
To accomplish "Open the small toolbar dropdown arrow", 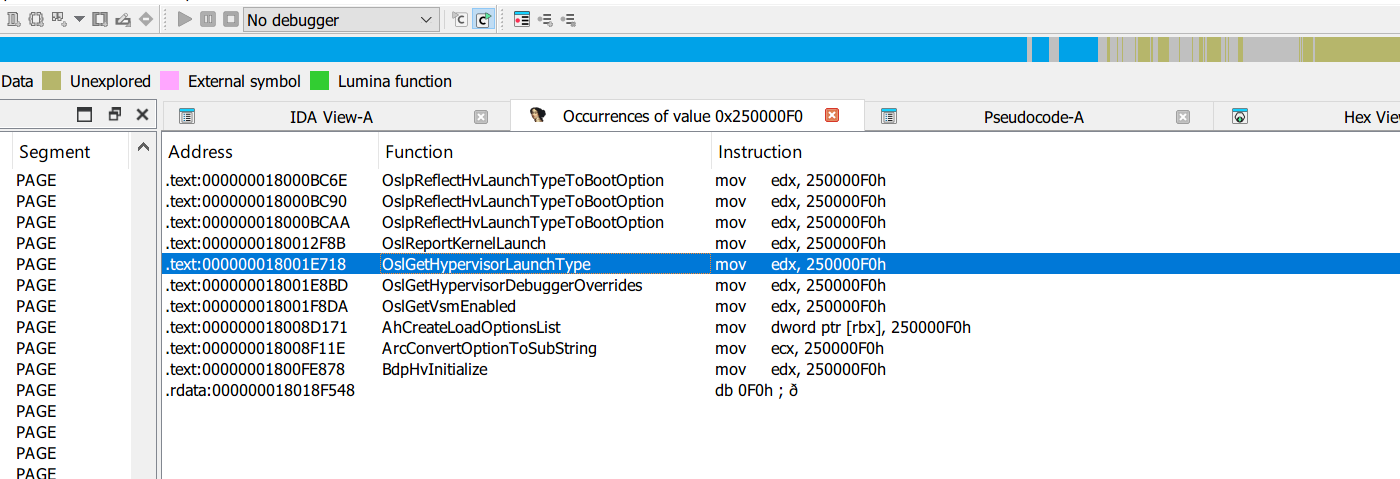I will 79,19.
